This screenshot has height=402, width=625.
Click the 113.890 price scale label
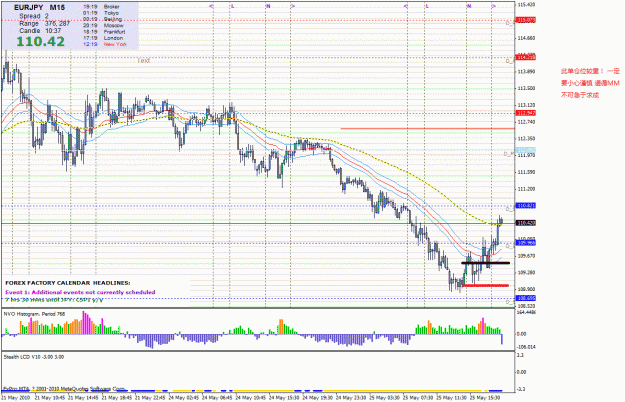pyautogui.click(x=526, y=72)
